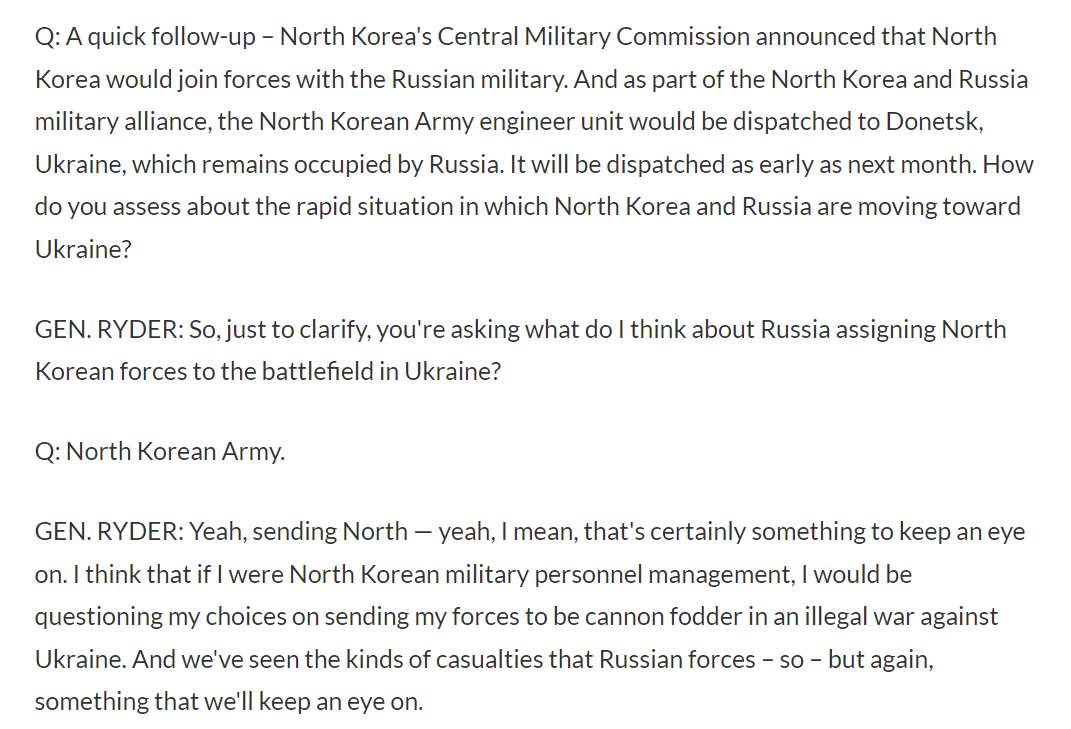This screenshot has width=1071, height=729.
Task: Click "GEN. RYDER:" before "So, just to clarify"
Action: click(x=109, y=329)
